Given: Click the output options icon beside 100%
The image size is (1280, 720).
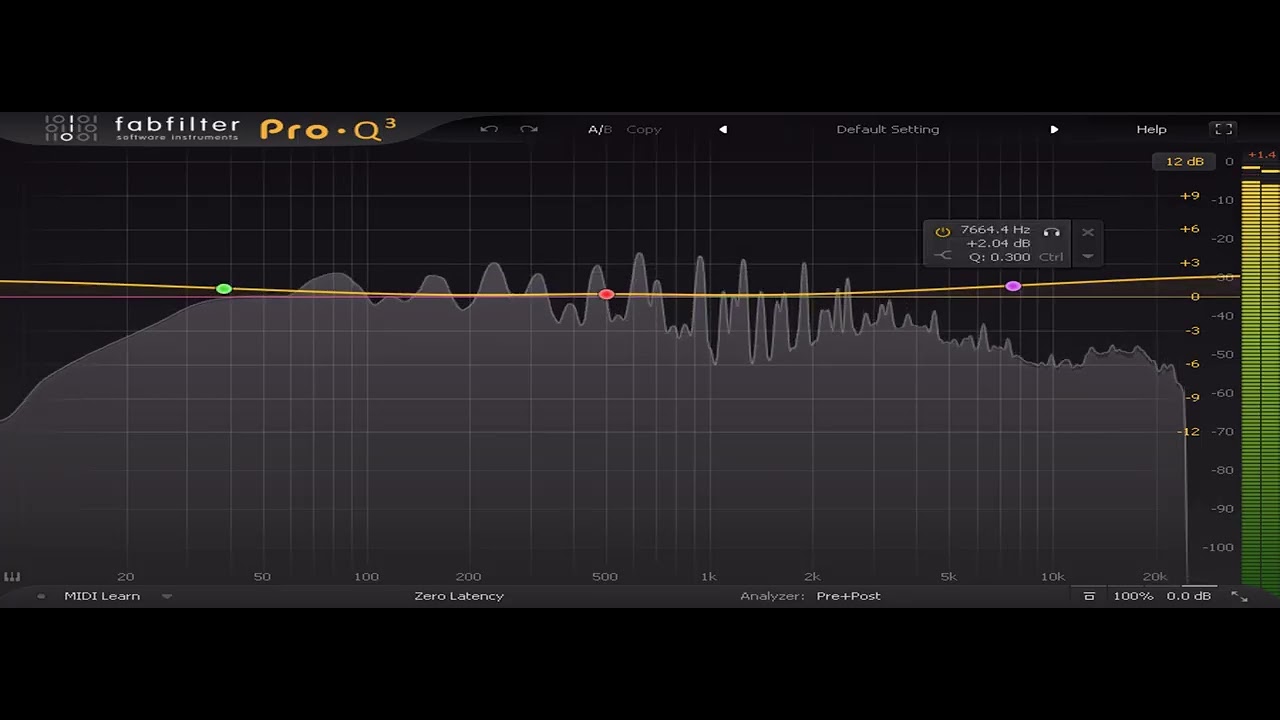Looking at the screenshot, I should [x=1089, y=596].
